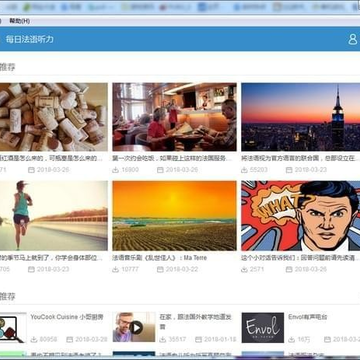Click the 35517 download count
This screenshot has width=360, height=360.
pyautogui.click(x=177, y=339)
